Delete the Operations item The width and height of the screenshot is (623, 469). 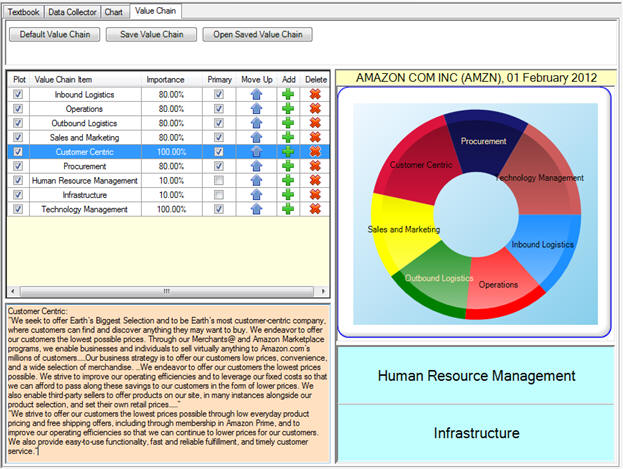(x=315, y=109)
